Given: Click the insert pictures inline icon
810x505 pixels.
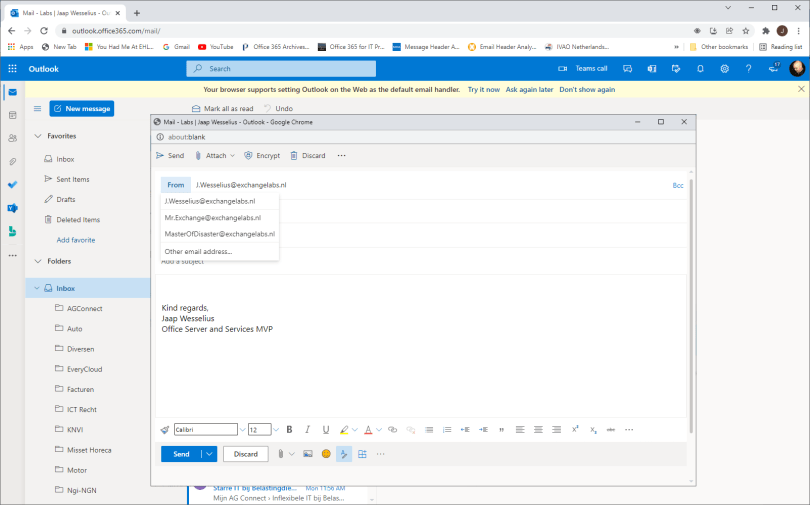Looking at the screenshot, I should coord(308,454).
